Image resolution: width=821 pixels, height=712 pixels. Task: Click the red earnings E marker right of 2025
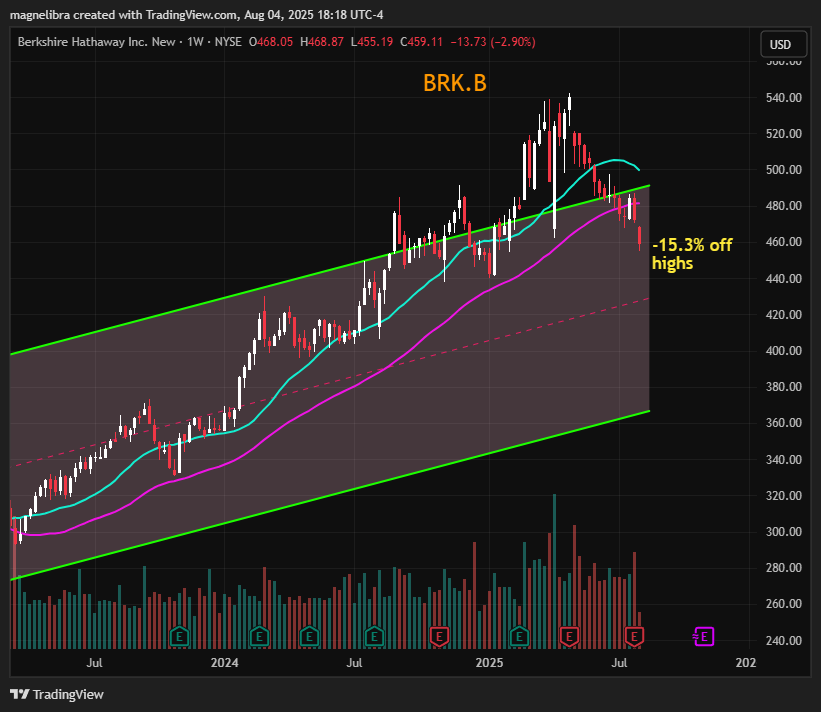pos(569,637)
